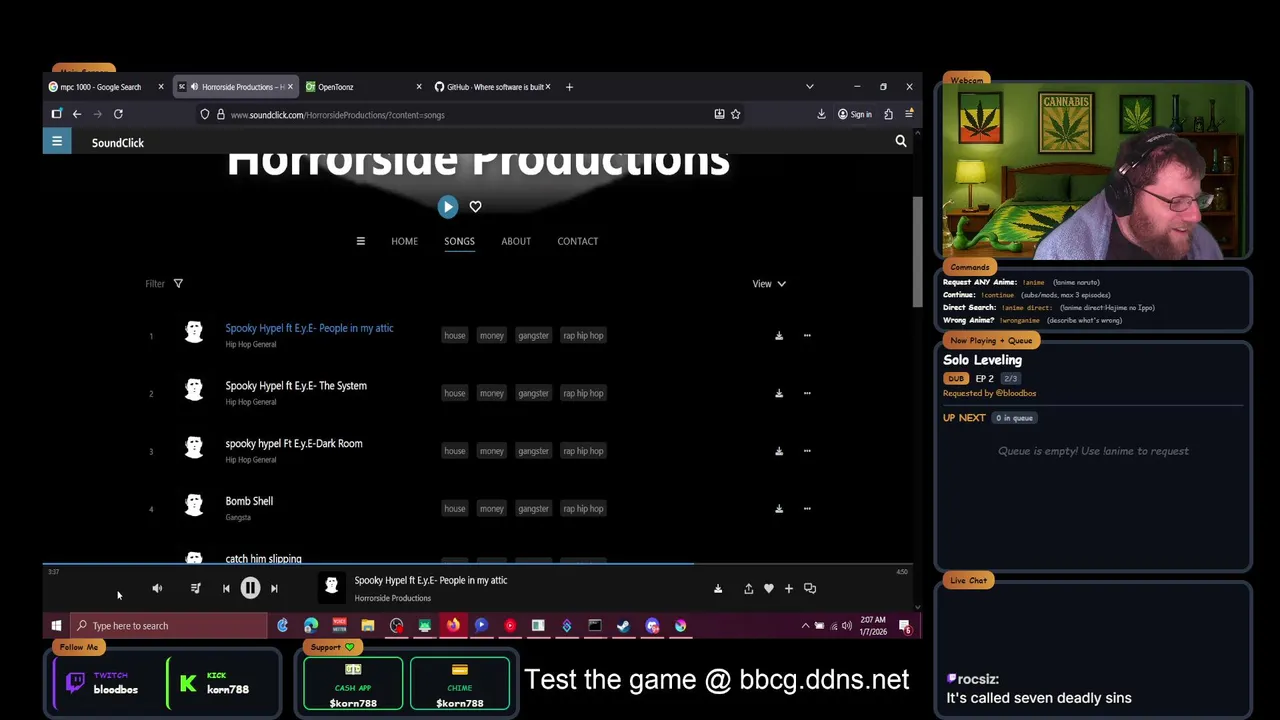Open the CONTACT tab
Viewport: 1280px width, 720px height.
coord(578,241)
